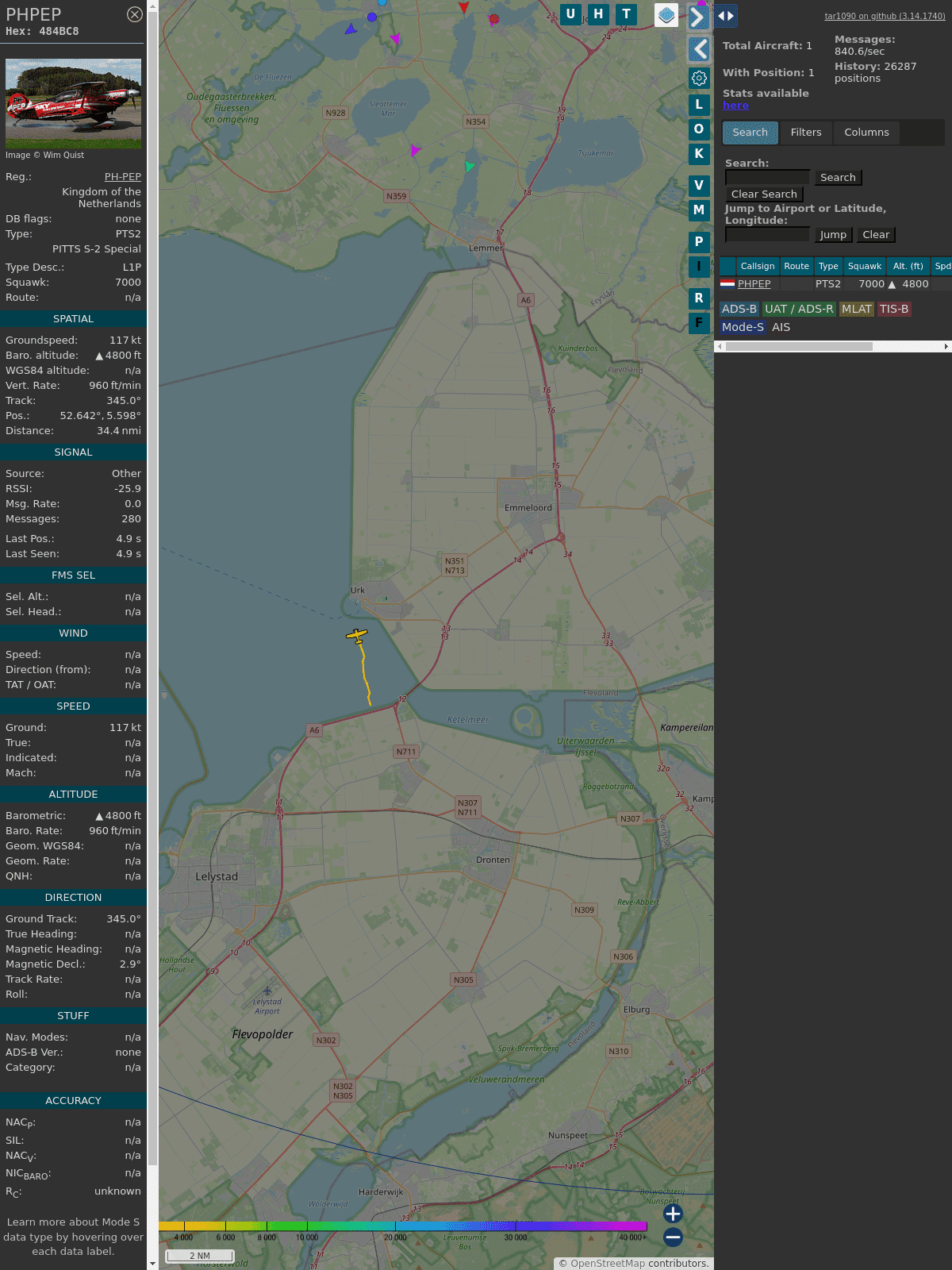The width and height of the screenshot is (952, 1270).
Task: Open tar1090 on github link
Action: [x=885, y=16]
